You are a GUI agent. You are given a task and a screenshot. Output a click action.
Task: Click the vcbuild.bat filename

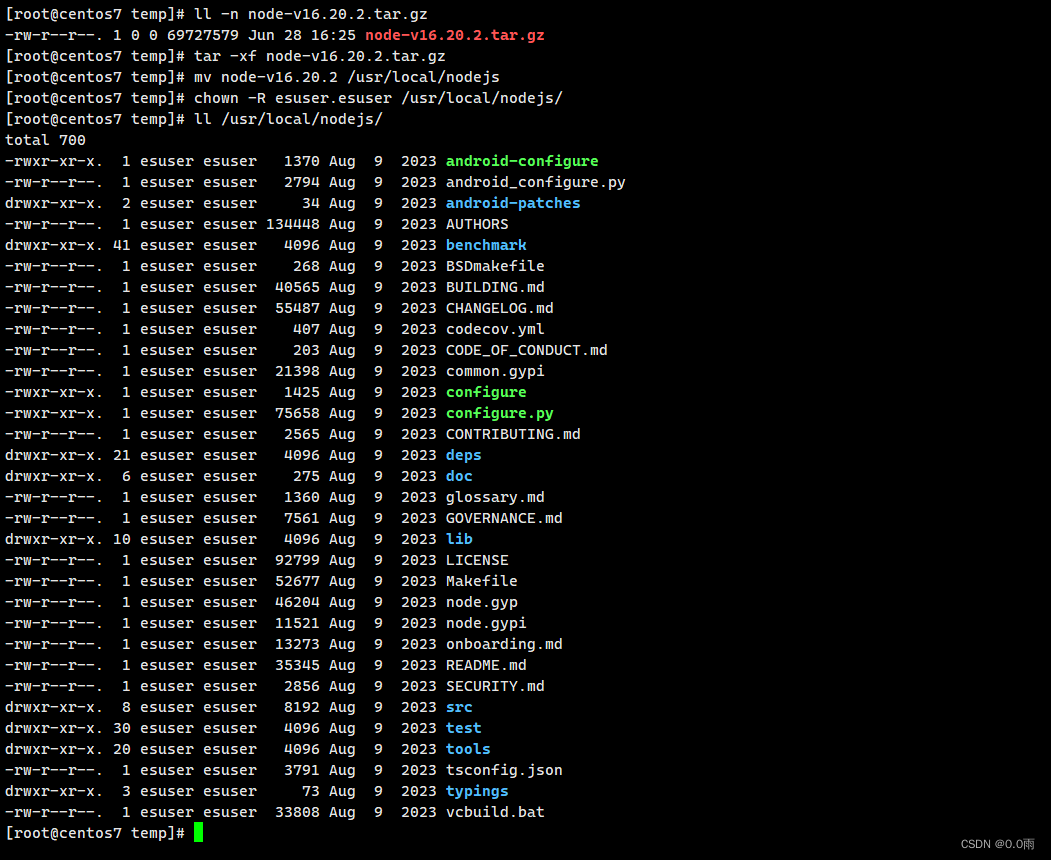click(494, 811)
